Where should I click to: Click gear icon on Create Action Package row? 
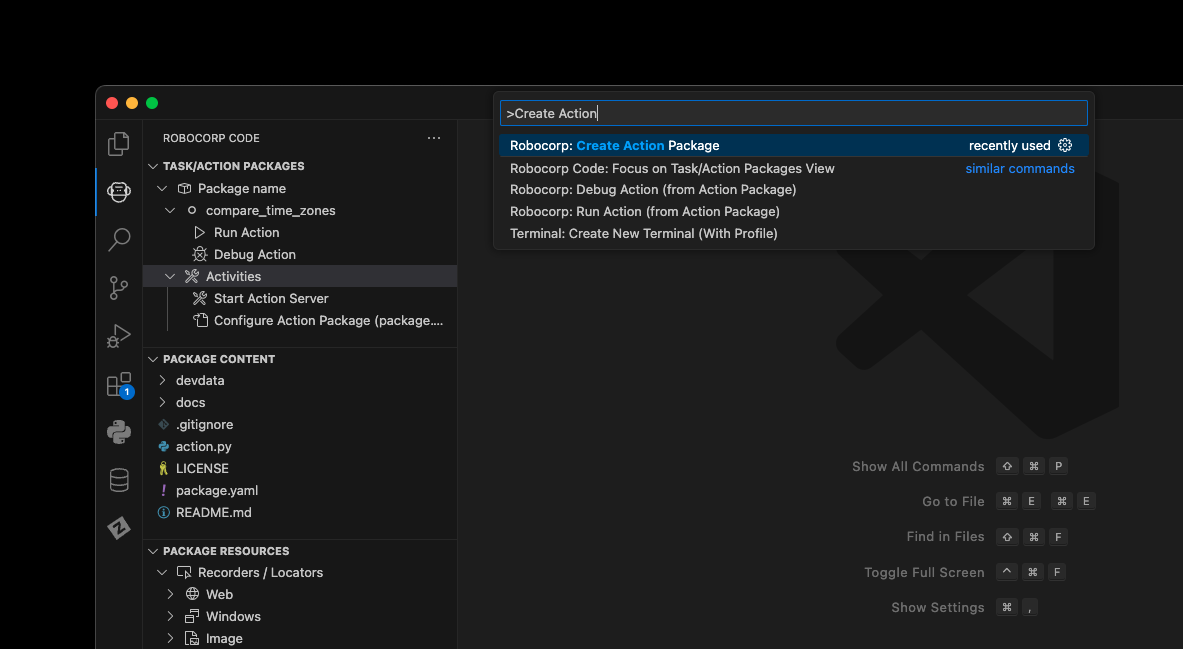(1065, 145)
